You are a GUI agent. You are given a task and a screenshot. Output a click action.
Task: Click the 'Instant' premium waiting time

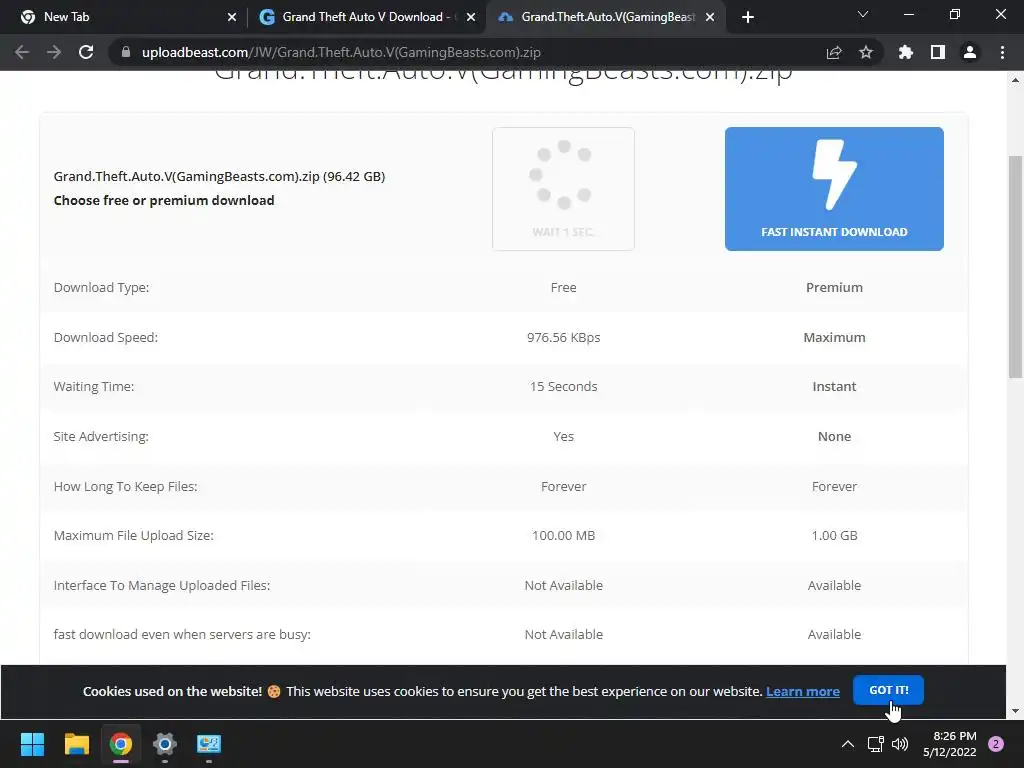[x=834, y=387]
